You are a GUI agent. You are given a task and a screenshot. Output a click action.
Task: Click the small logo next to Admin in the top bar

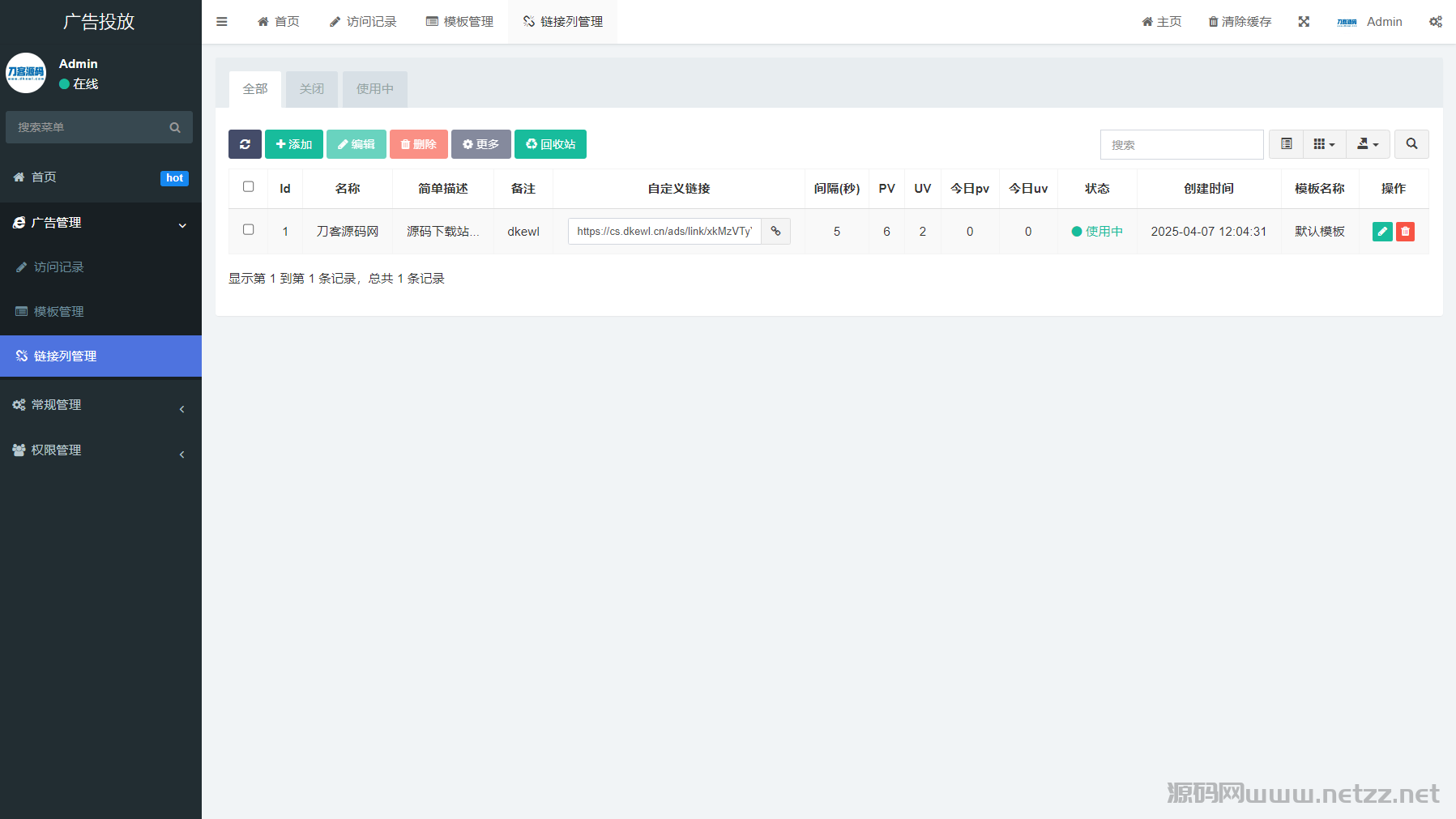pyautogui.click(x=1347, y=22)
